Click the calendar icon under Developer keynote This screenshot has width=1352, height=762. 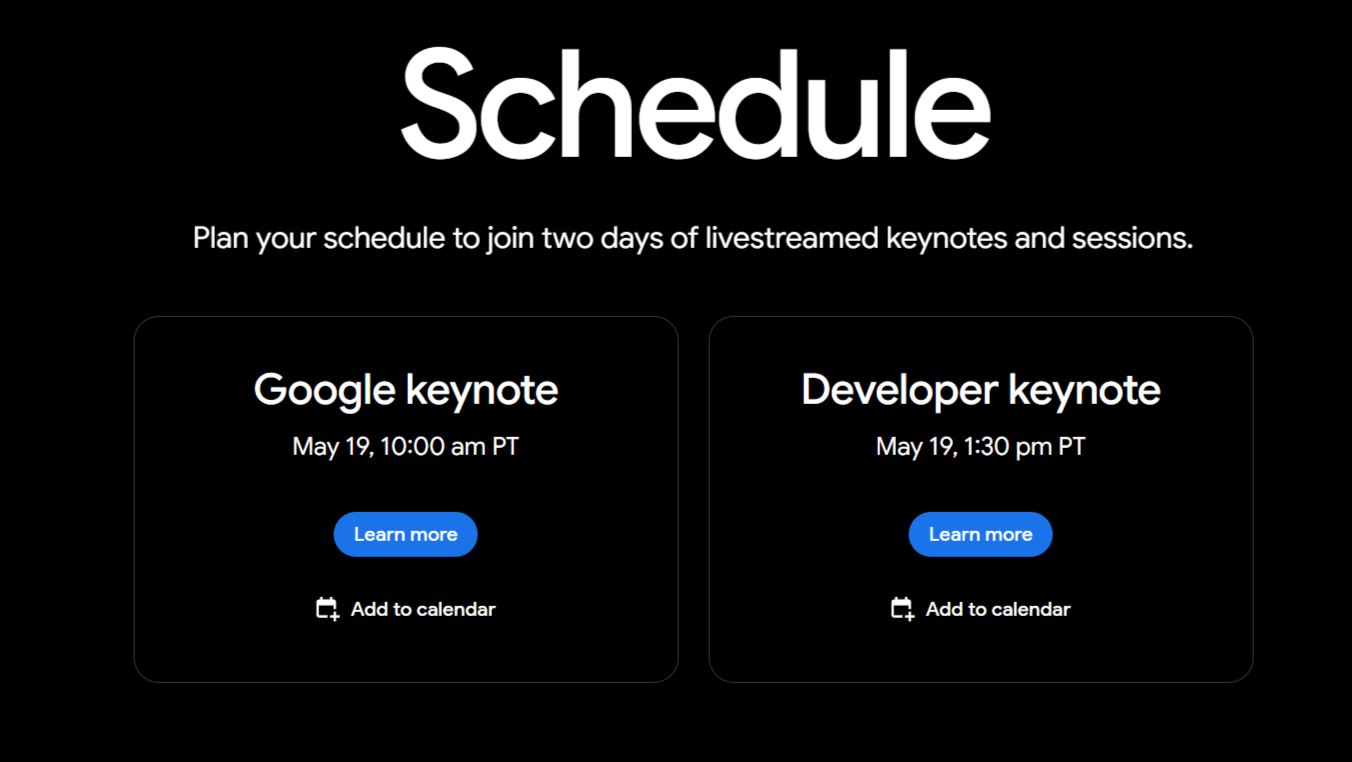pos(902,609)
